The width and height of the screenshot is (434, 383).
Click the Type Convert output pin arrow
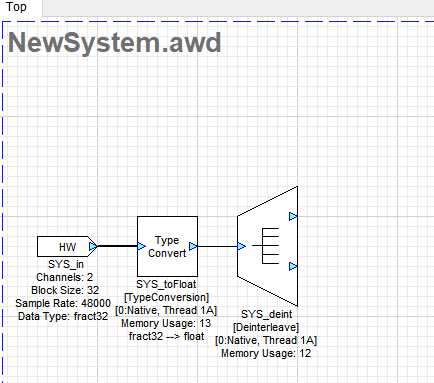pyautogui.click(x=193, y=246)
